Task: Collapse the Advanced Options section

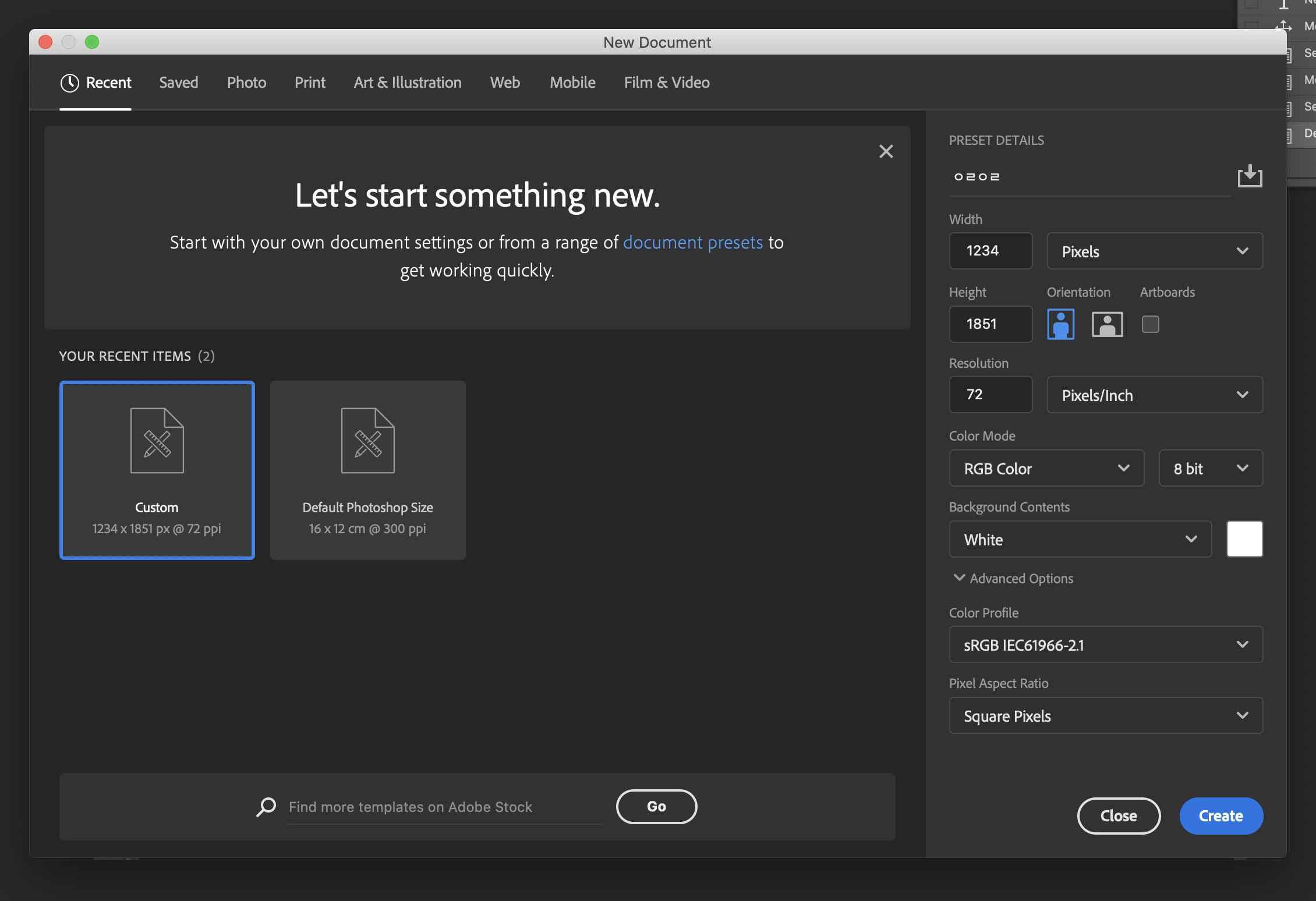Action: 1013,579
